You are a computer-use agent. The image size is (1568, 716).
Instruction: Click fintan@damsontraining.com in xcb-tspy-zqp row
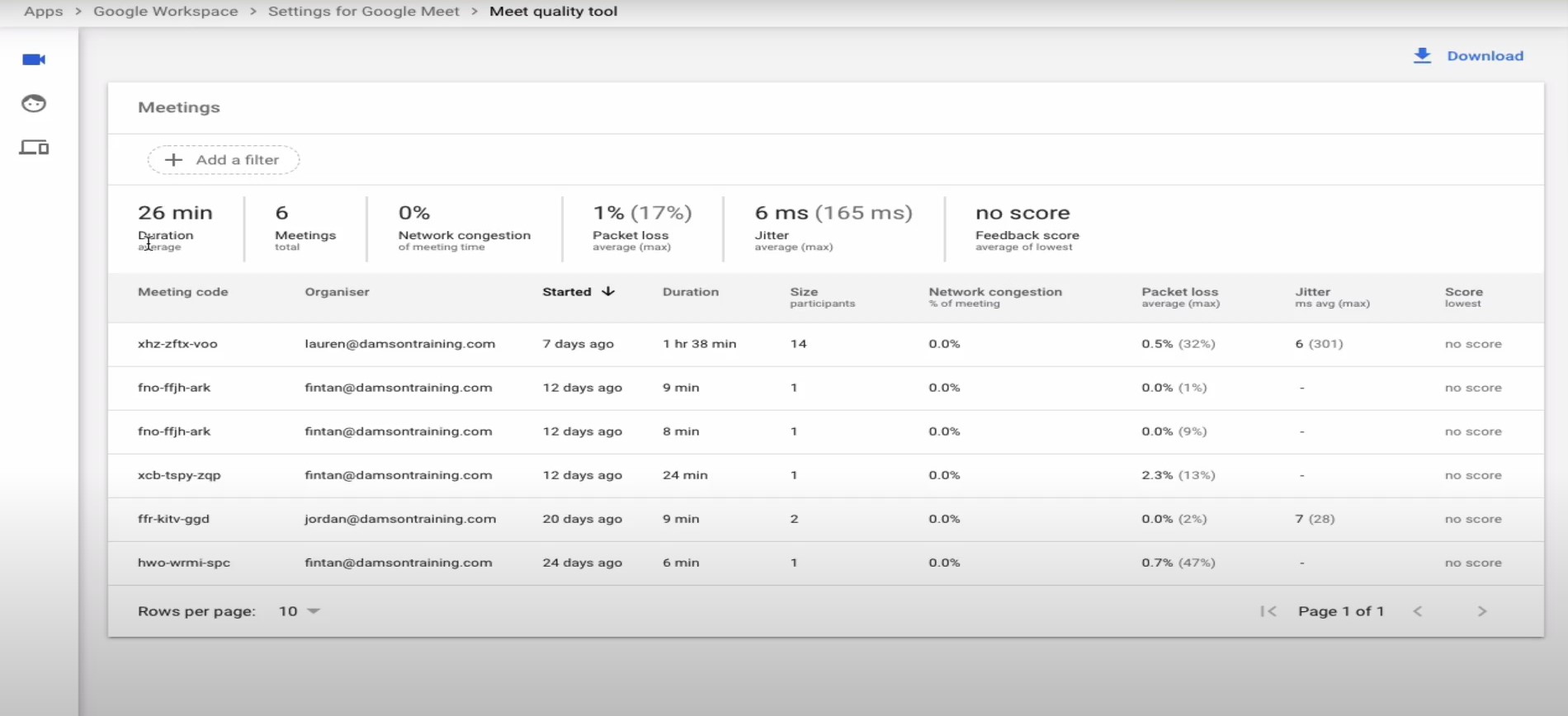pyautogui.click(x=399, y=475)
